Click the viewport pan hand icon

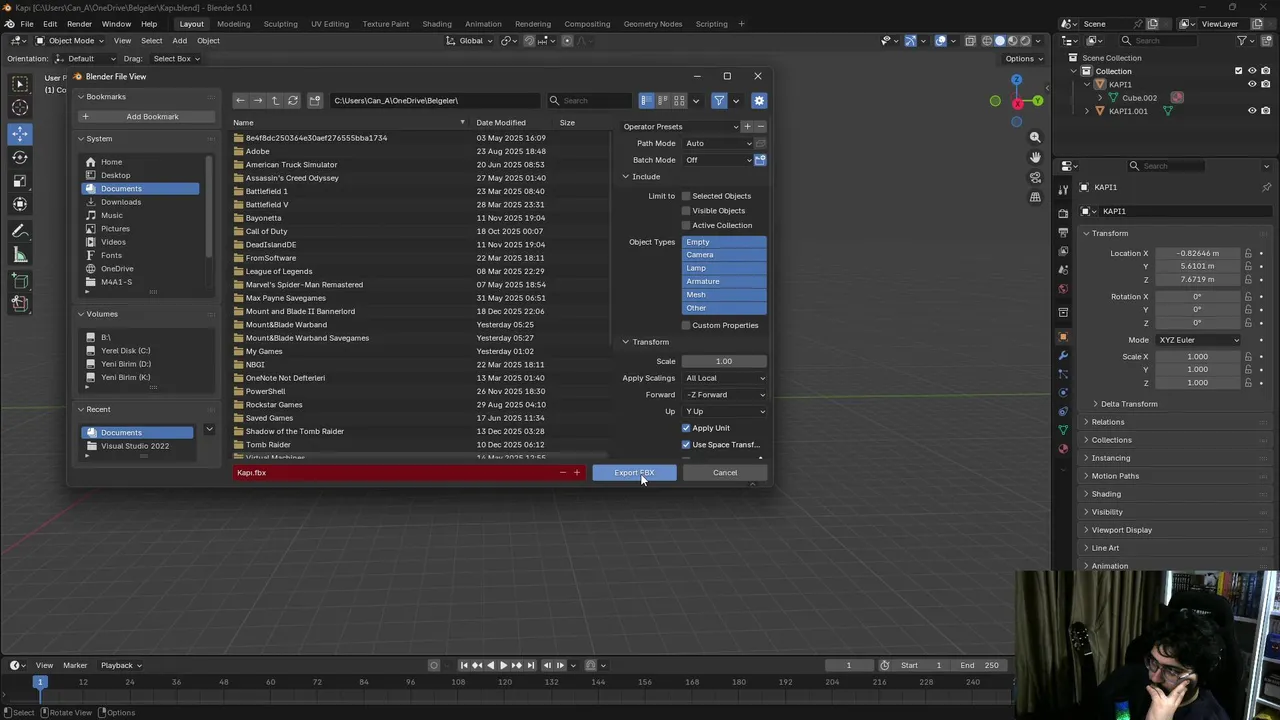[x=1035, y=157]
